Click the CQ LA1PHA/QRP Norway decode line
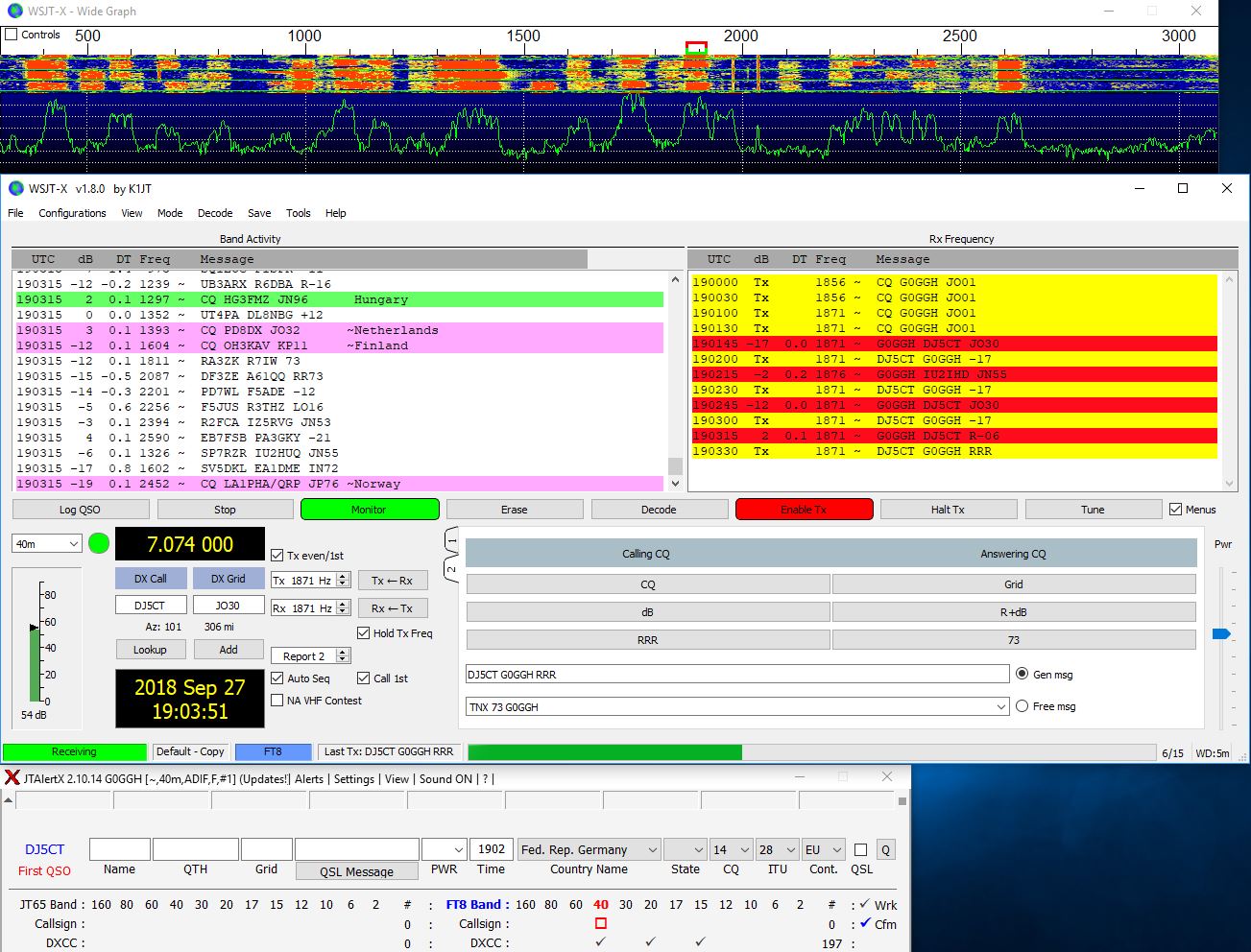The width and height of the screenshot is (1251, 952). (x=339, y=484)
